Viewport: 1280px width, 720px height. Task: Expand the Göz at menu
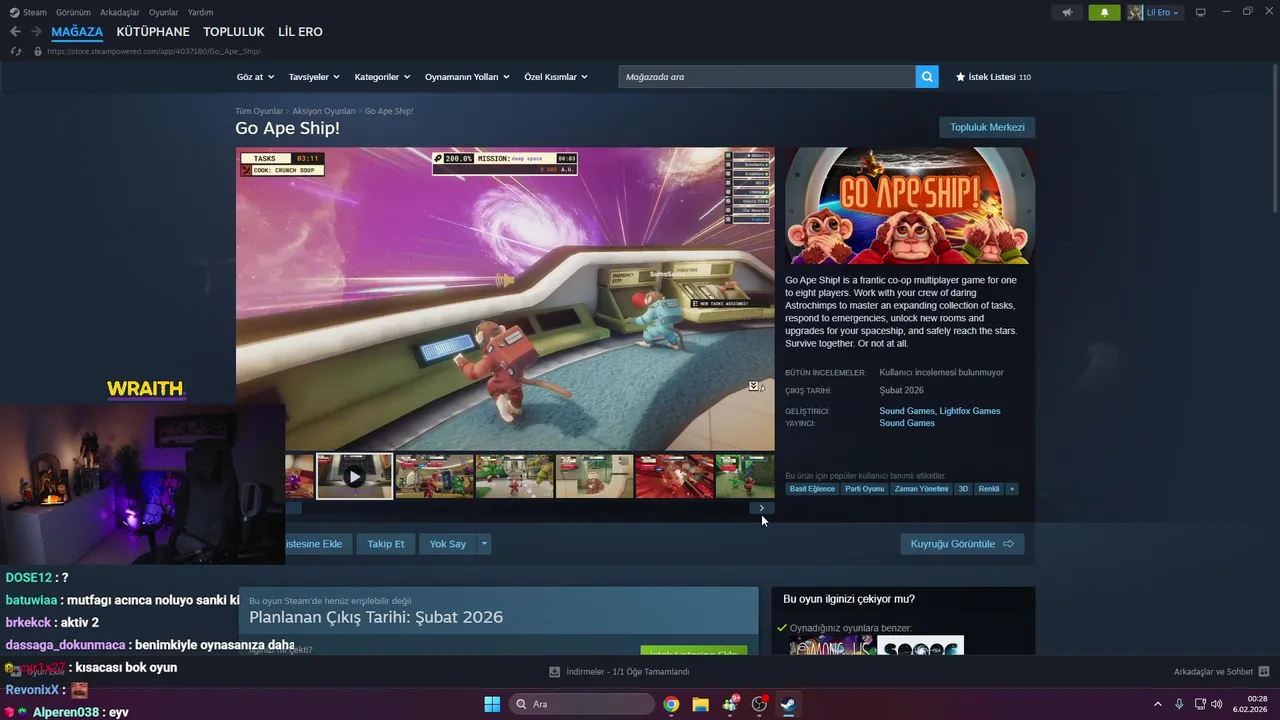254,77
